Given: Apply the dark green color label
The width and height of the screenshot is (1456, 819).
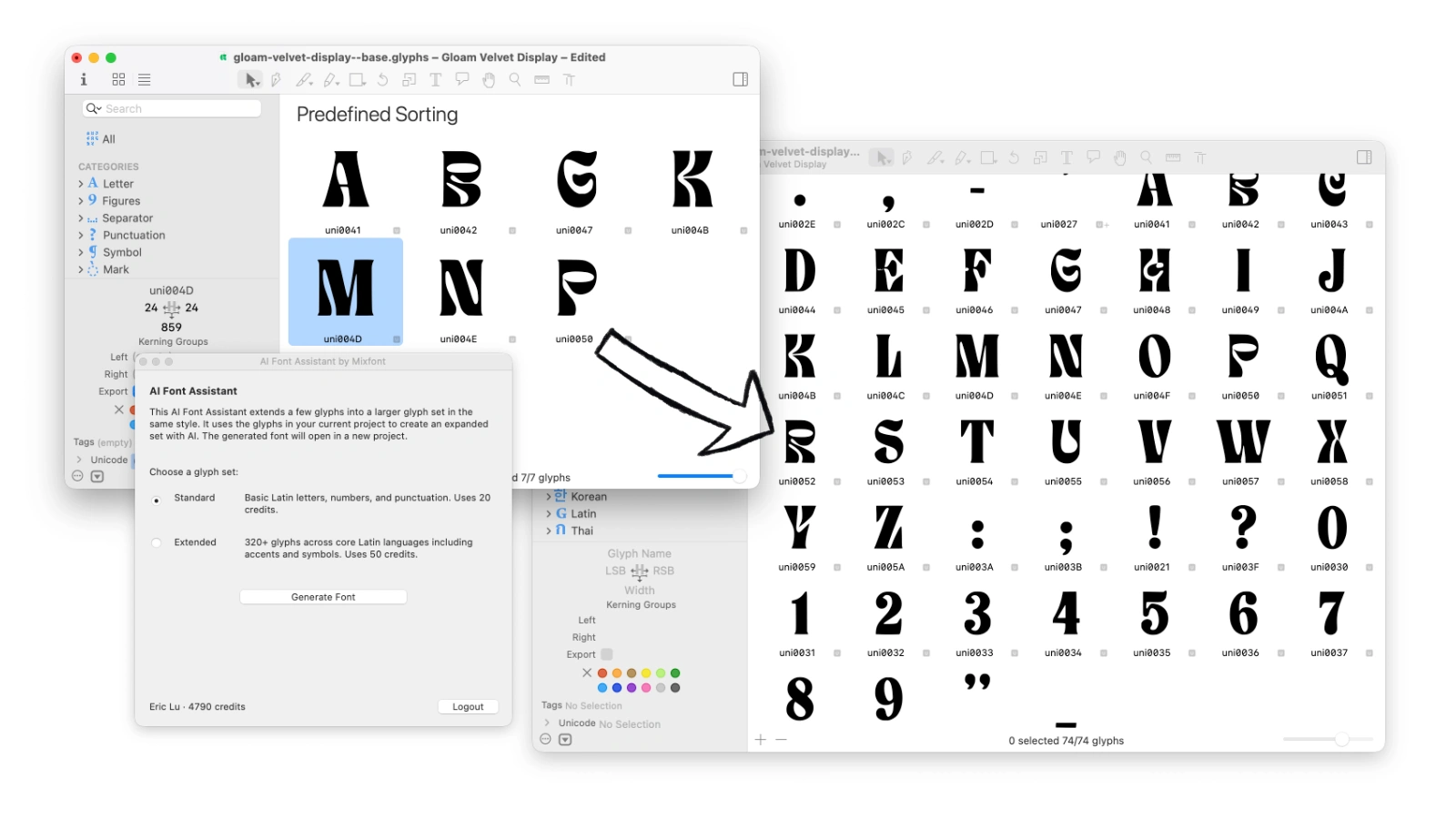Looking at the screenshot, I should 675,673.
